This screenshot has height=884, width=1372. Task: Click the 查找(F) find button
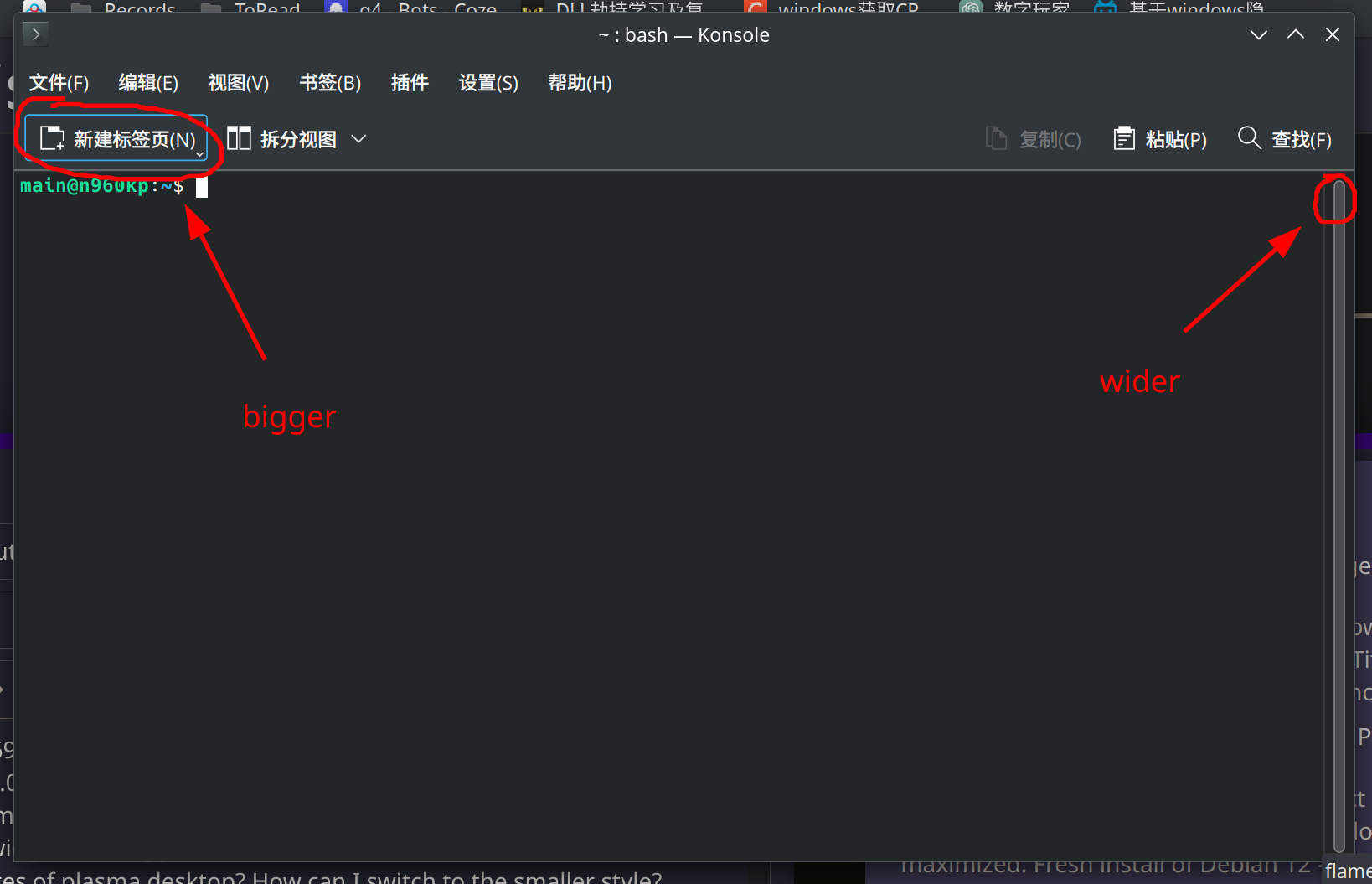click(1285, 138)
